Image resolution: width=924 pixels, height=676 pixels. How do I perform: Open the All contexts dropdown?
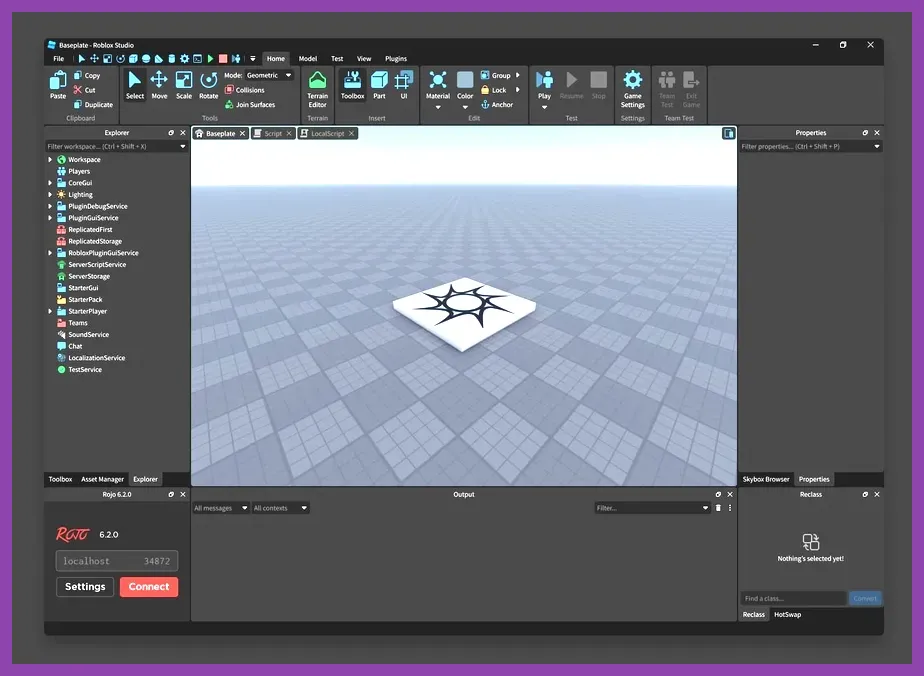click(x=280, y=508)
